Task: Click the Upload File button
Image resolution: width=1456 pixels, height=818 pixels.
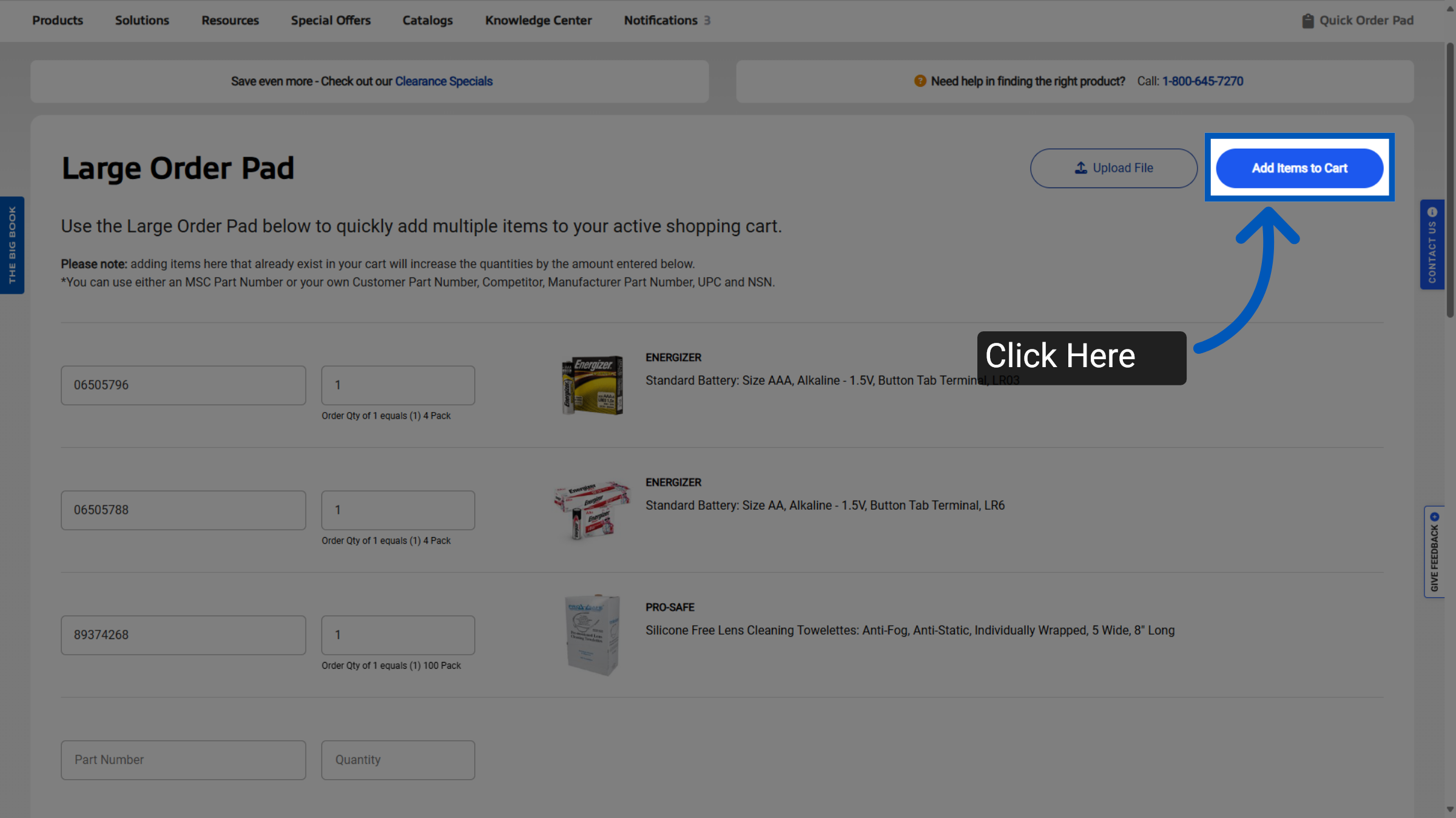Action: pyautogui.click(x=1113, y=168)
